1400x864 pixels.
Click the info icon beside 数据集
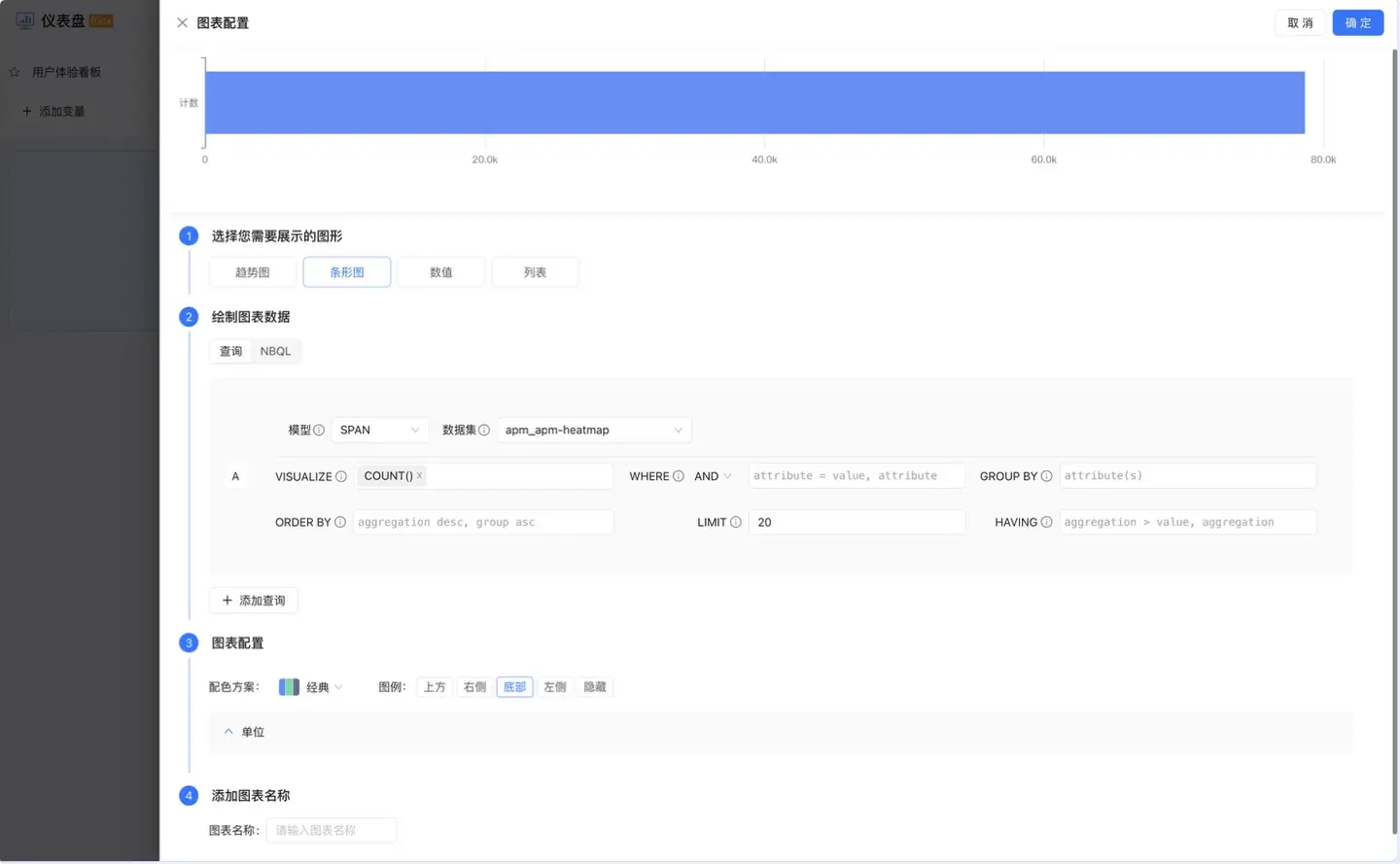484,430
